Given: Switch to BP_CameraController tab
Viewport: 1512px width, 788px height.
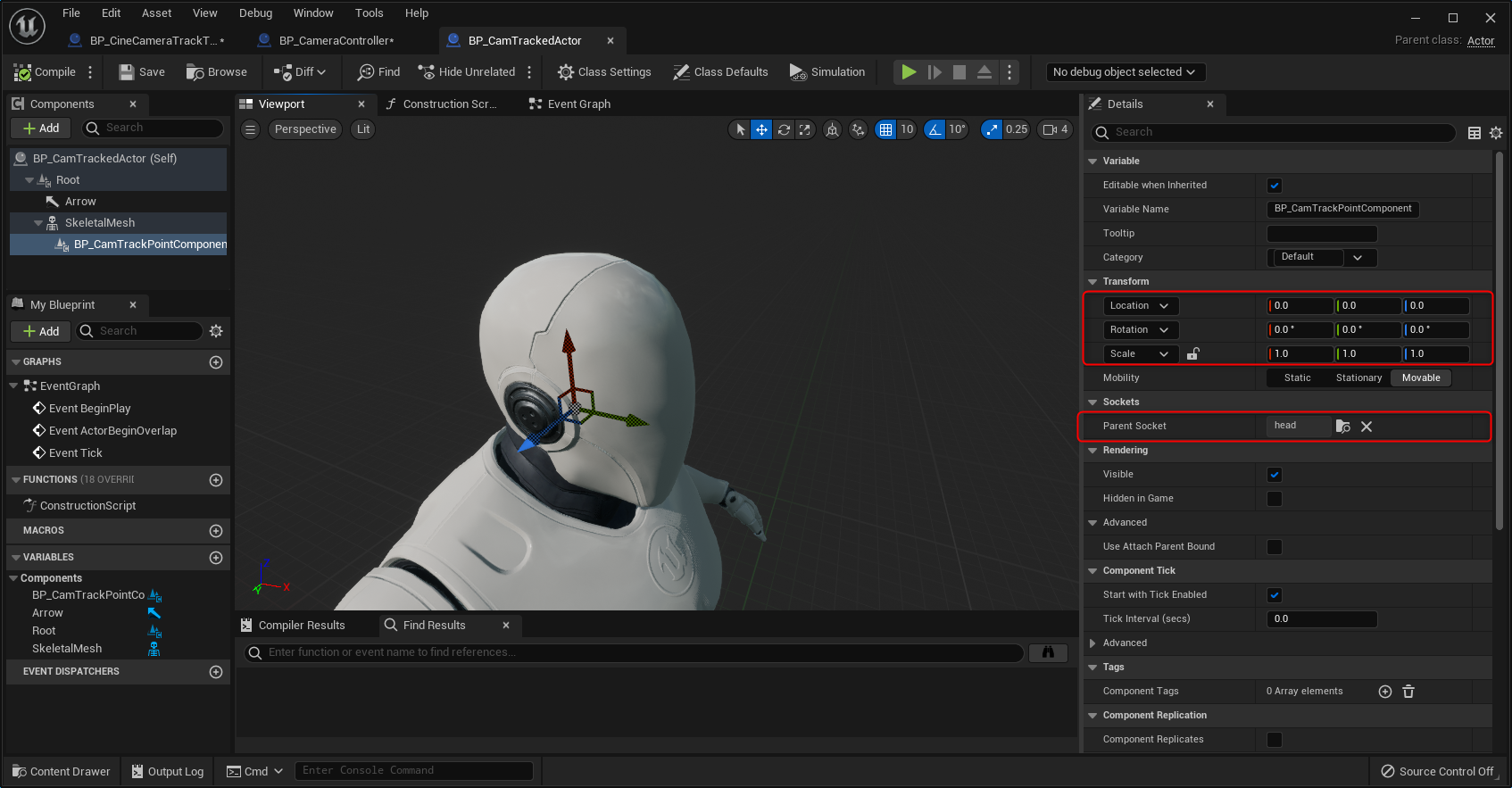Looking at the screenshot, I should [335, 41].
